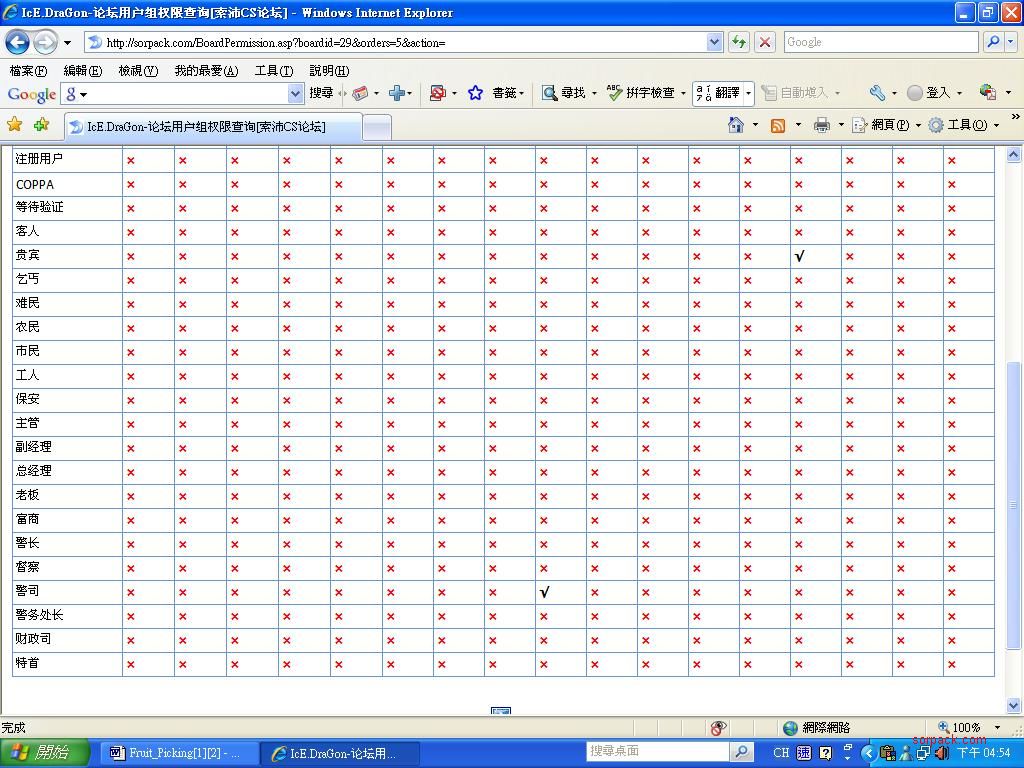1024x768 pixels.
Task: Open the zoom level 100% dropdown
Action: 997,728
